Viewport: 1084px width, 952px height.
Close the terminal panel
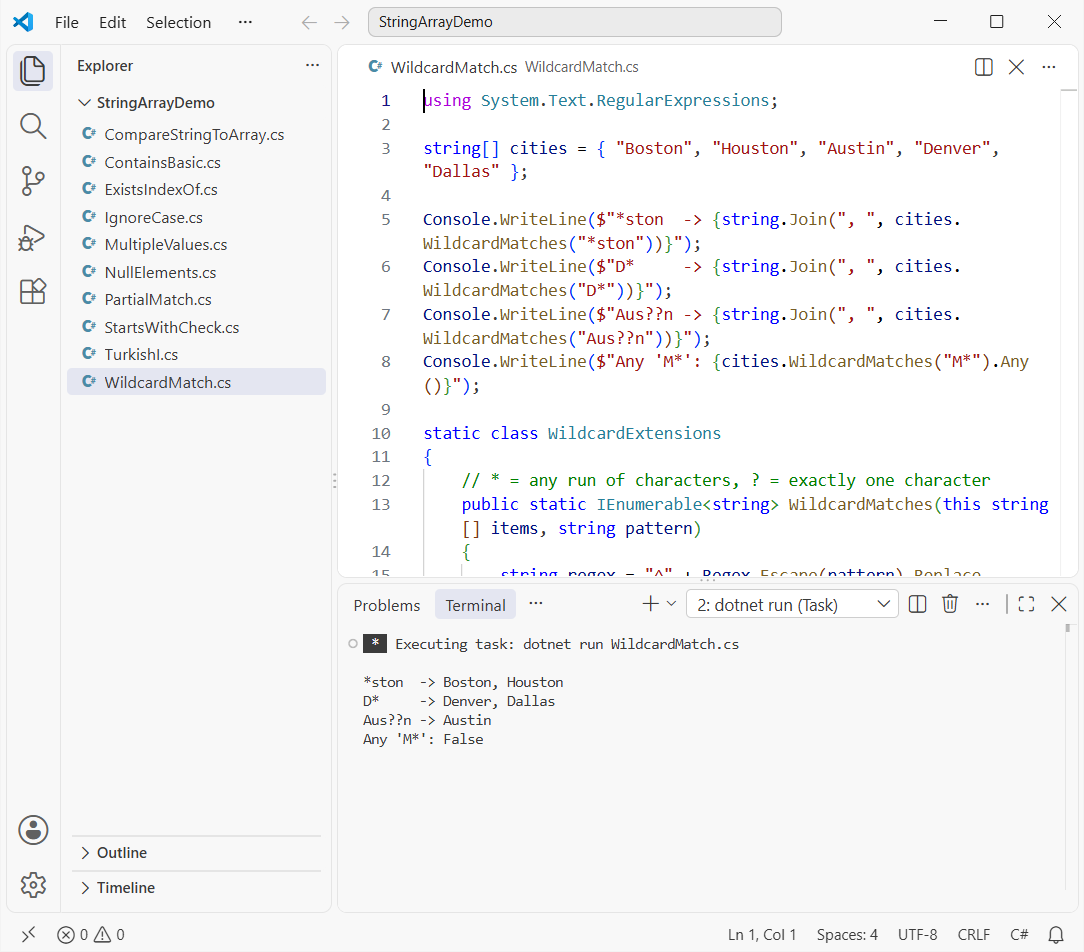[x=1058, y=604]
